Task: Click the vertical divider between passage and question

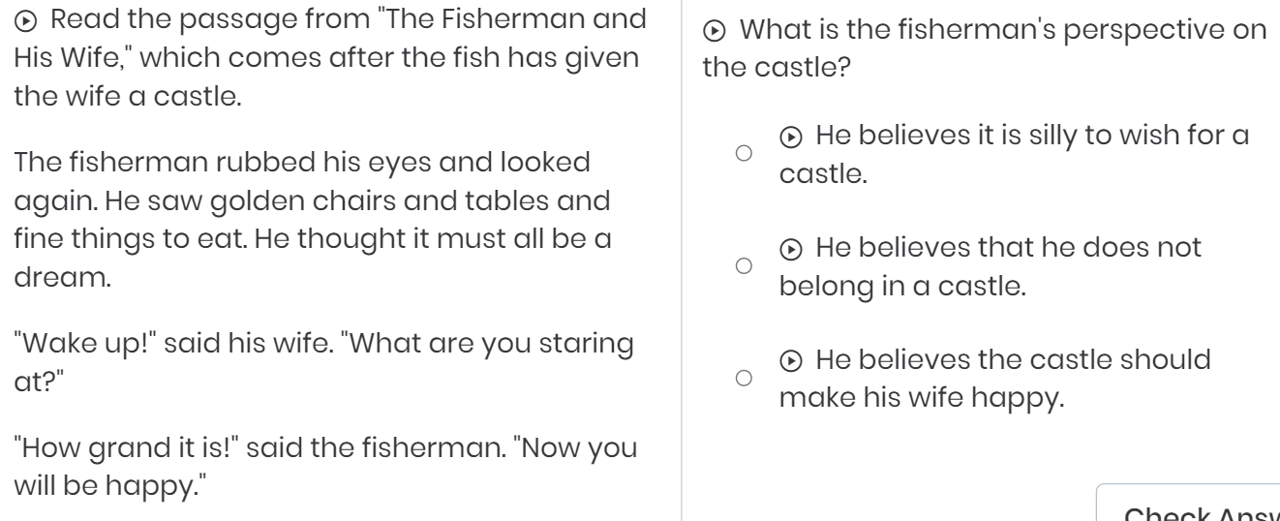Action: 681,260
